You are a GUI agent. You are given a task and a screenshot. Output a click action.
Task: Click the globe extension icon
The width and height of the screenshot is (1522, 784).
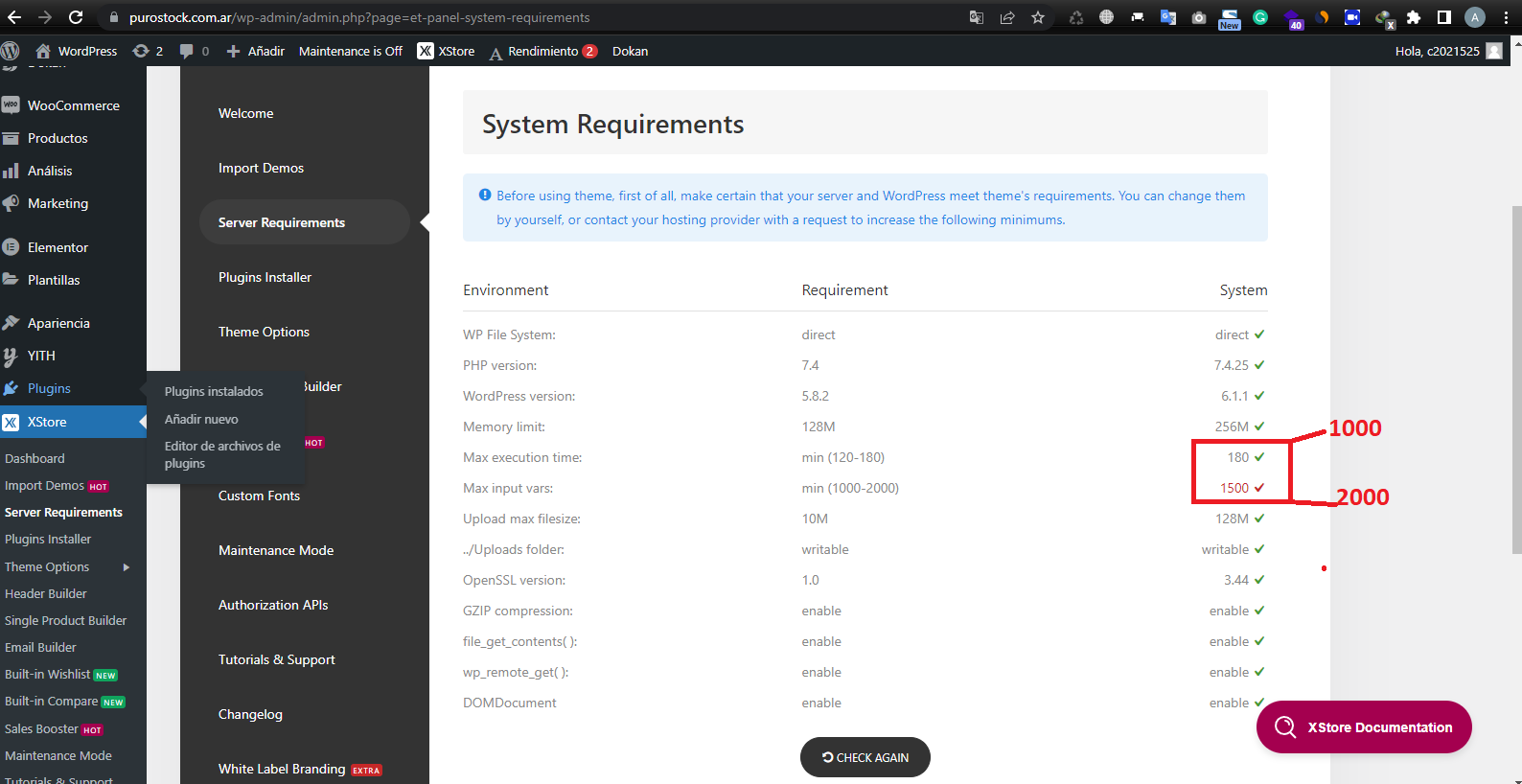[1107, 17]
